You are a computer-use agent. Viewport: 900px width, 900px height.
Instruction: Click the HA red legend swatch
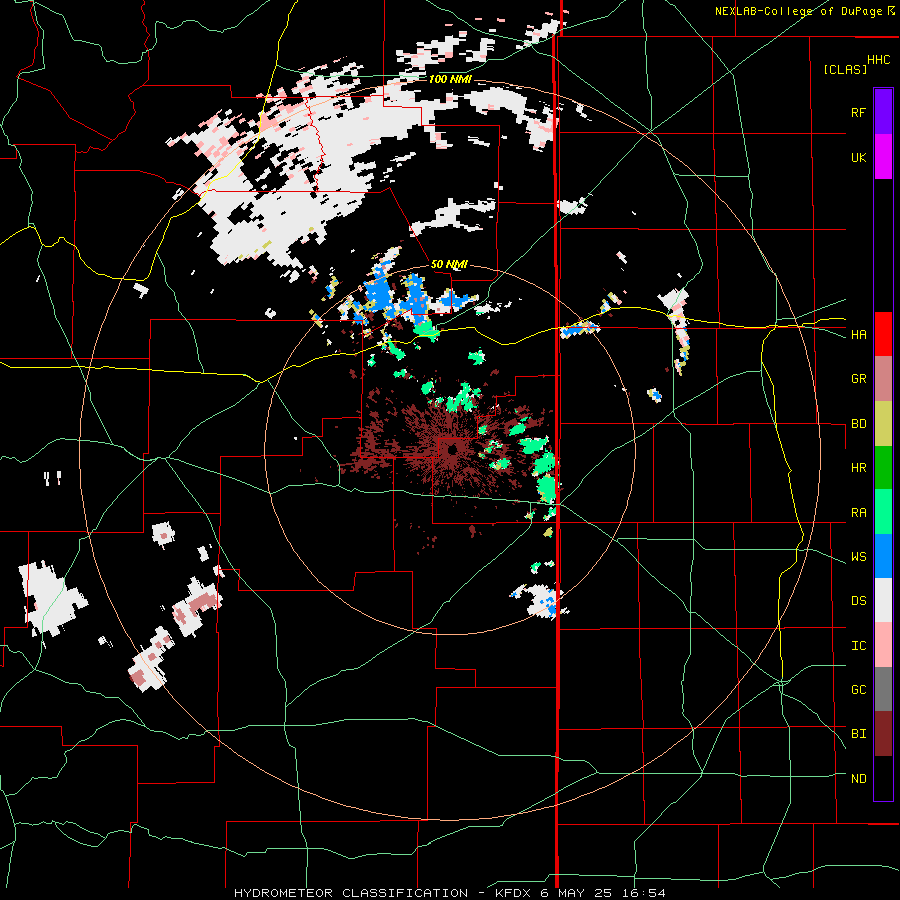(883, 334)
